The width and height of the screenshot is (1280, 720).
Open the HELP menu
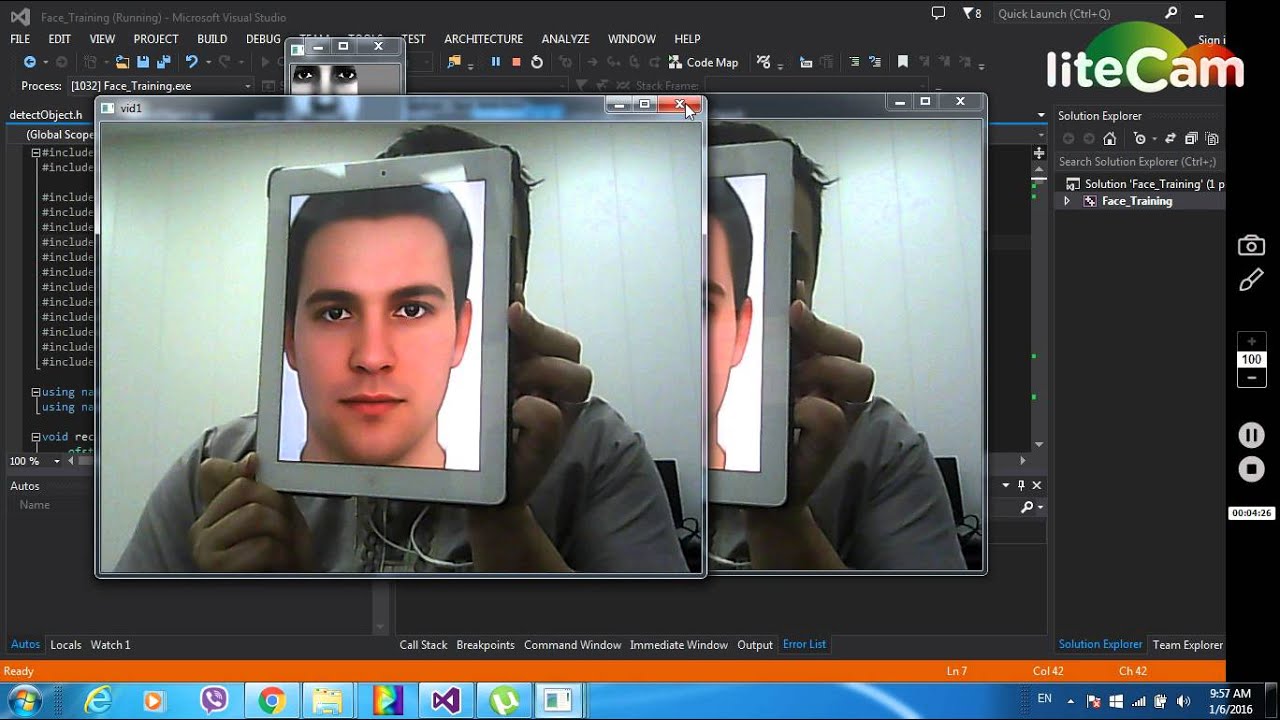tap(687, 39)
